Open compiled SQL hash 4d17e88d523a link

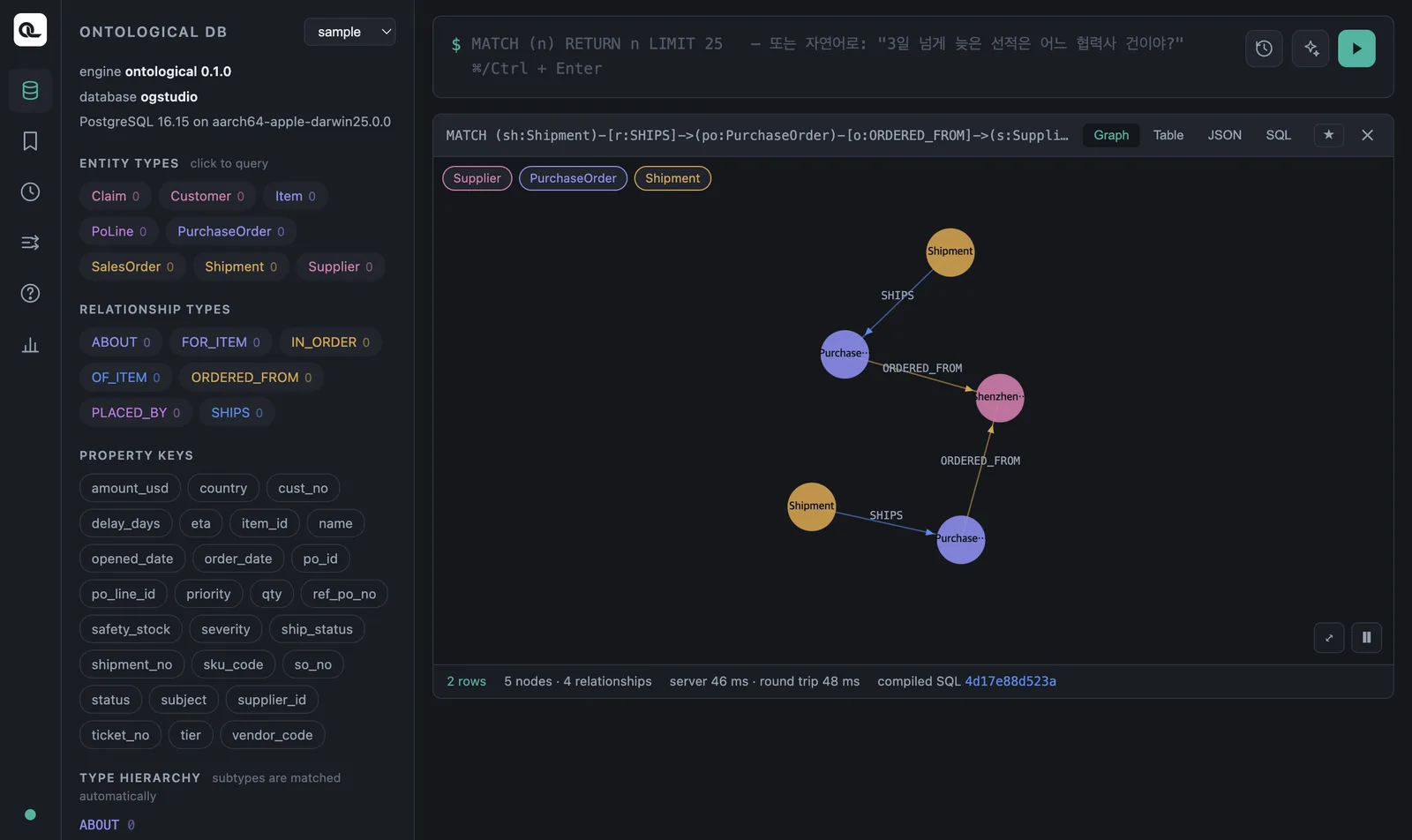coord(1010,681)
